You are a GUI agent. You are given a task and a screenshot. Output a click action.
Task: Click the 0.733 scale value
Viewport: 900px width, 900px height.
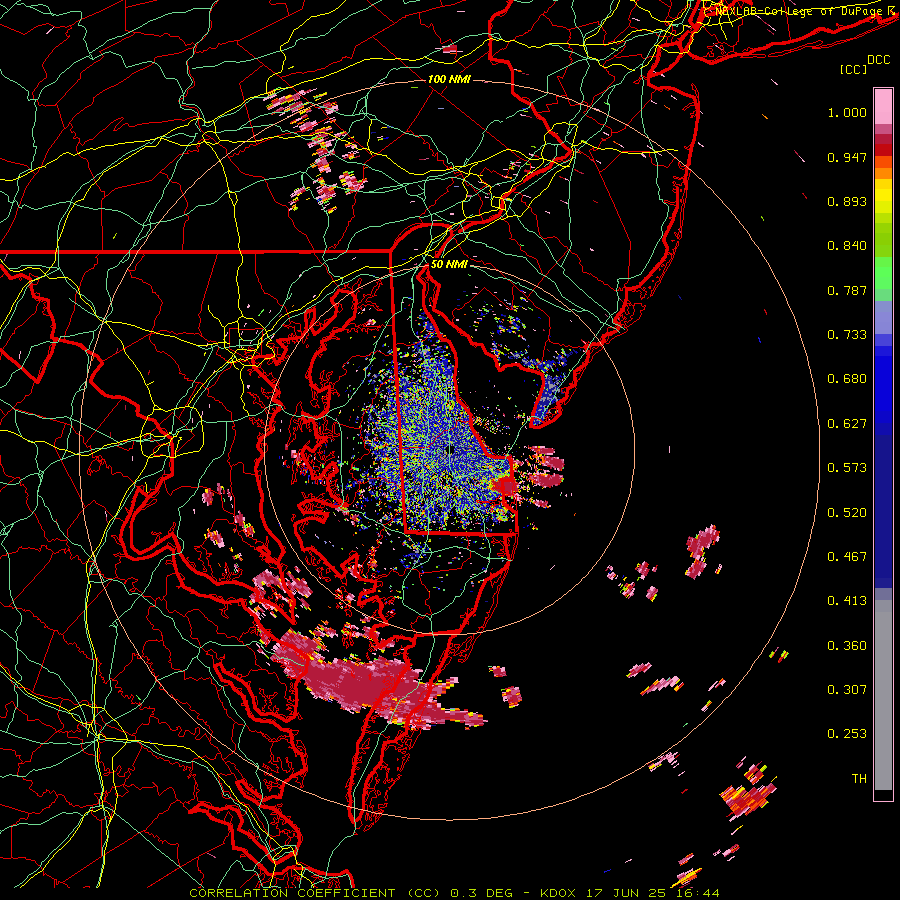pos(847,335)
